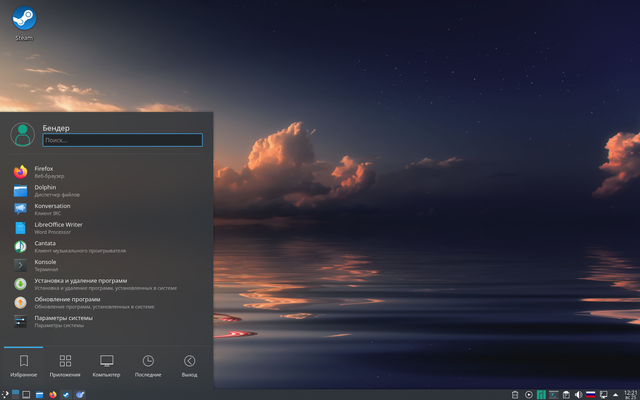Click the Бендер user avatar
The width and height of the screenshot is (640, 400).
point(22,135)
